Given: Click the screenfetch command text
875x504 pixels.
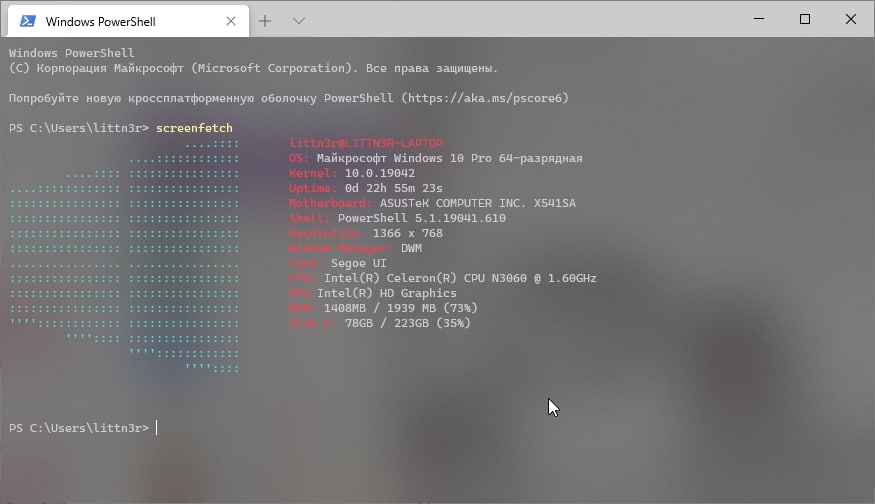Looking at the screenshot, I should coord(194,128).
